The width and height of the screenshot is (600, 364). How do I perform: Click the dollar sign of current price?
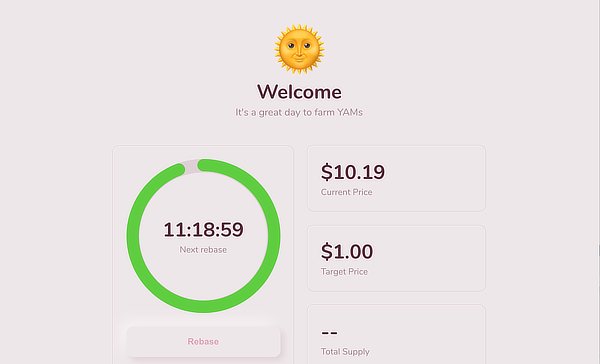[327, 172]
